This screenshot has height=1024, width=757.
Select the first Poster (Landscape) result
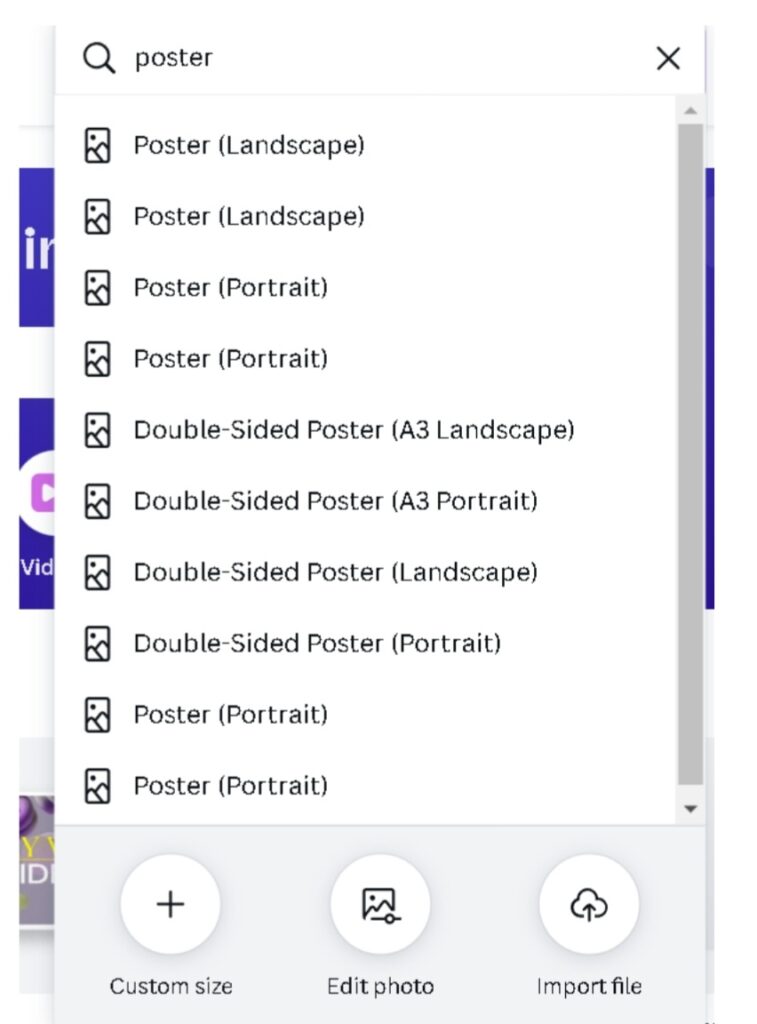tap(365, 145)
